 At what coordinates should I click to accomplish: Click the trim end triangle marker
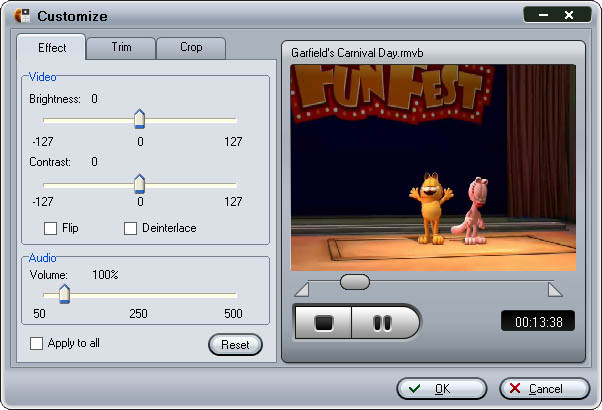[x=555, y=289]
